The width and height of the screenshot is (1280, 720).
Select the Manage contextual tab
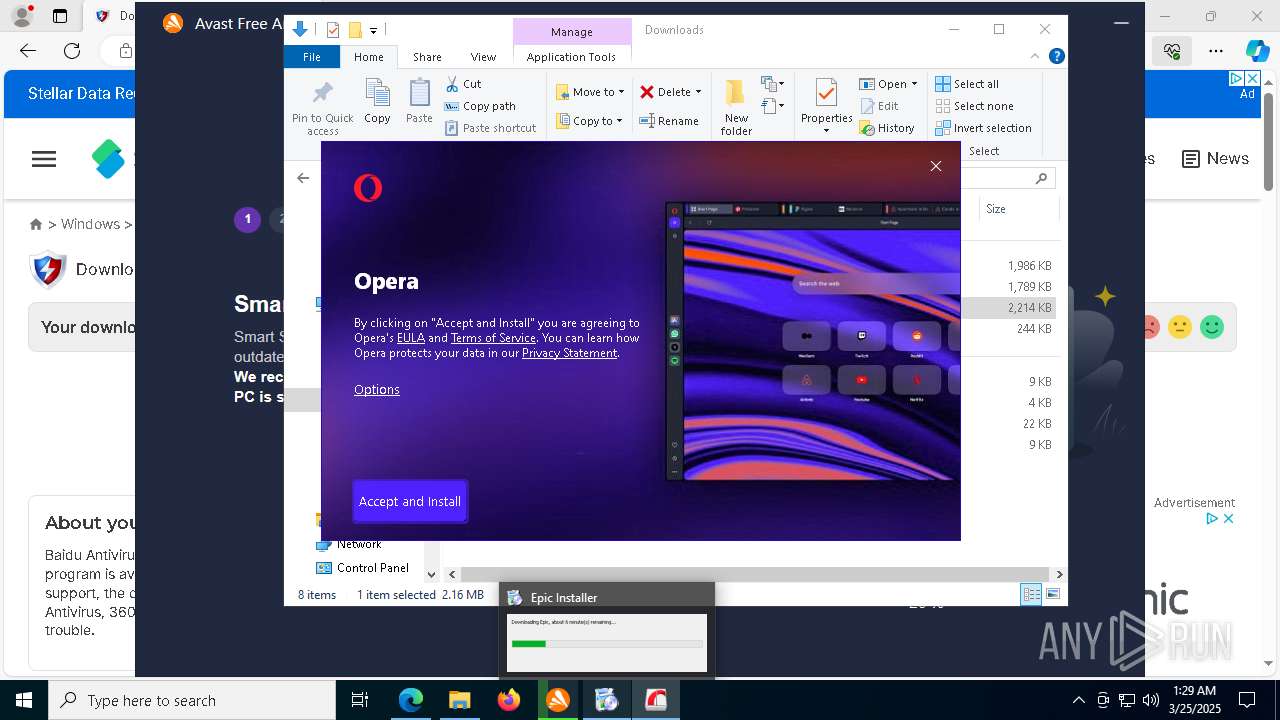tap(572, 32)
